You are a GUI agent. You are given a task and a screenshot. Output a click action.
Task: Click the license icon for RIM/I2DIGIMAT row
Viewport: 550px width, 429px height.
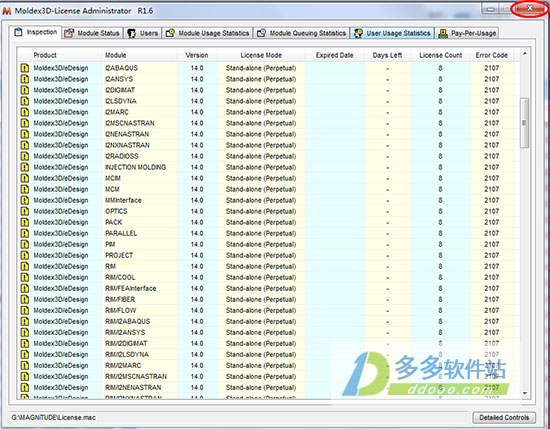click(24, 343)
